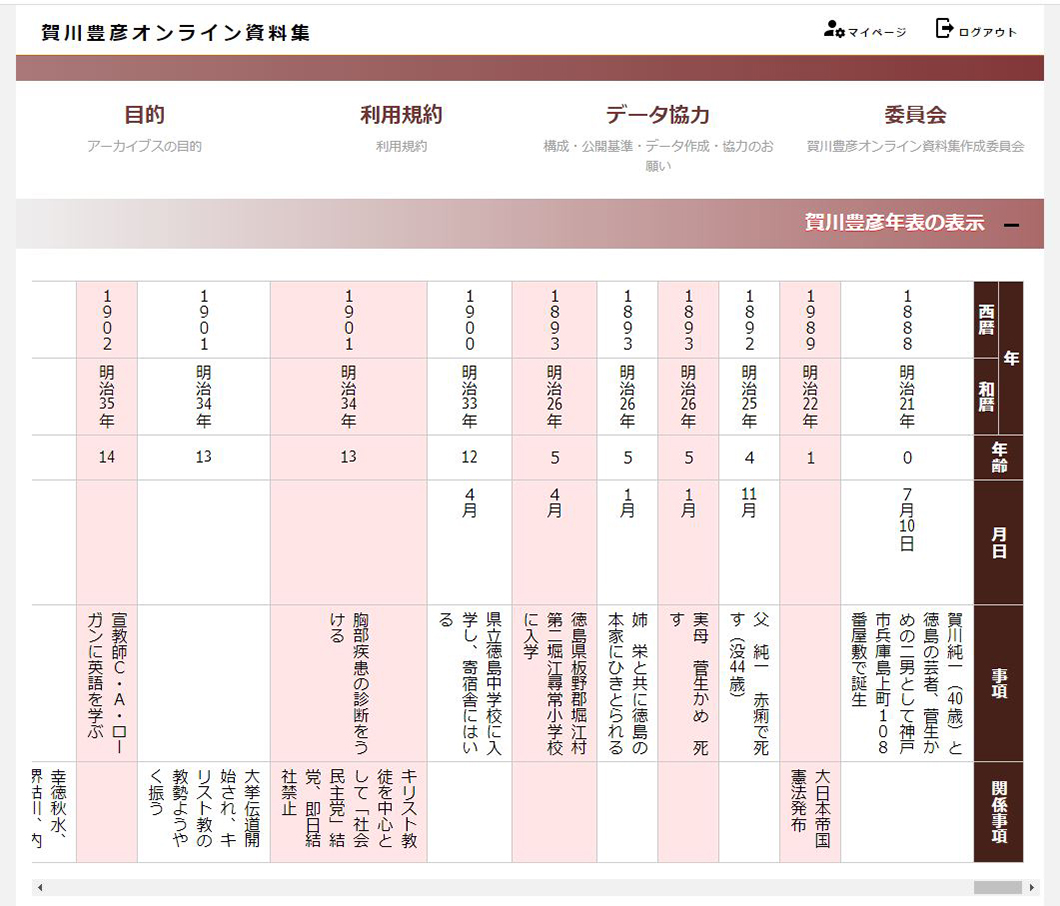Collapse the 賀川豊彦年表の表示 section

point(1011,225)
